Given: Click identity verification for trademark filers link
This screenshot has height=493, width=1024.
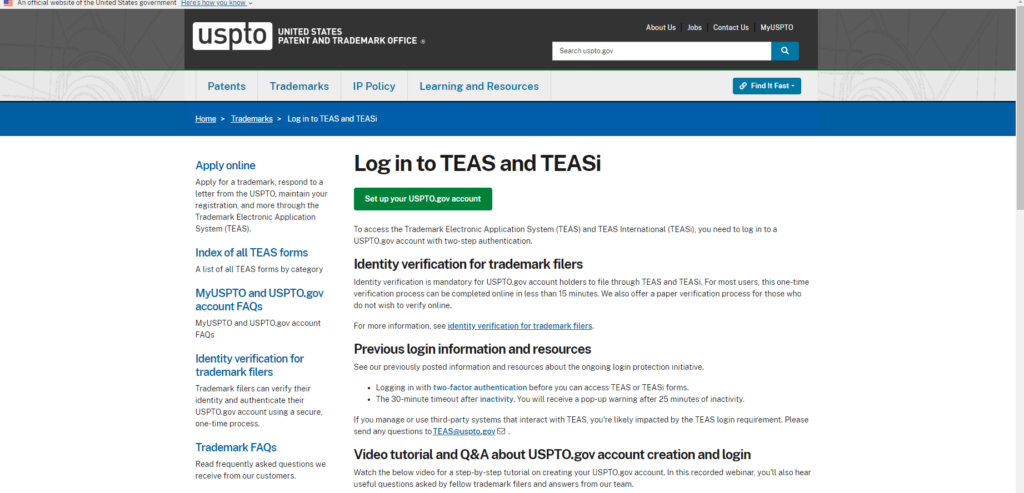Looking at the screenshot, I should pos(520,326).
